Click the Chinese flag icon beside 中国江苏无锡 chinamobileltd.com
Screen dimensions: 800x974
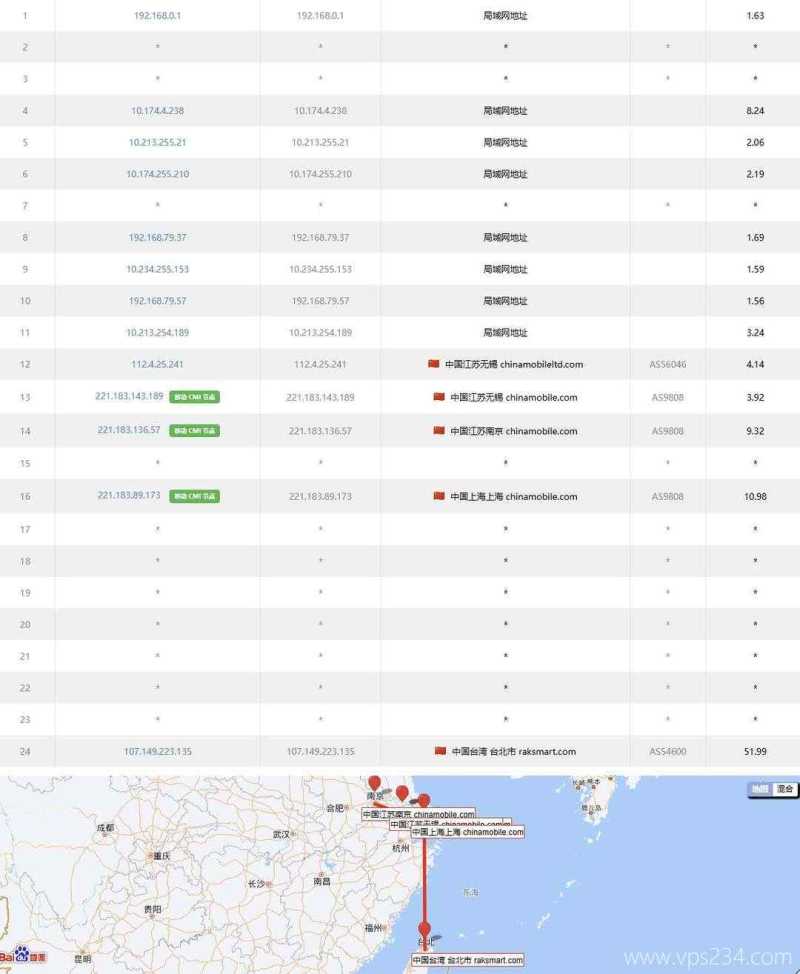[x=433, y=364]
